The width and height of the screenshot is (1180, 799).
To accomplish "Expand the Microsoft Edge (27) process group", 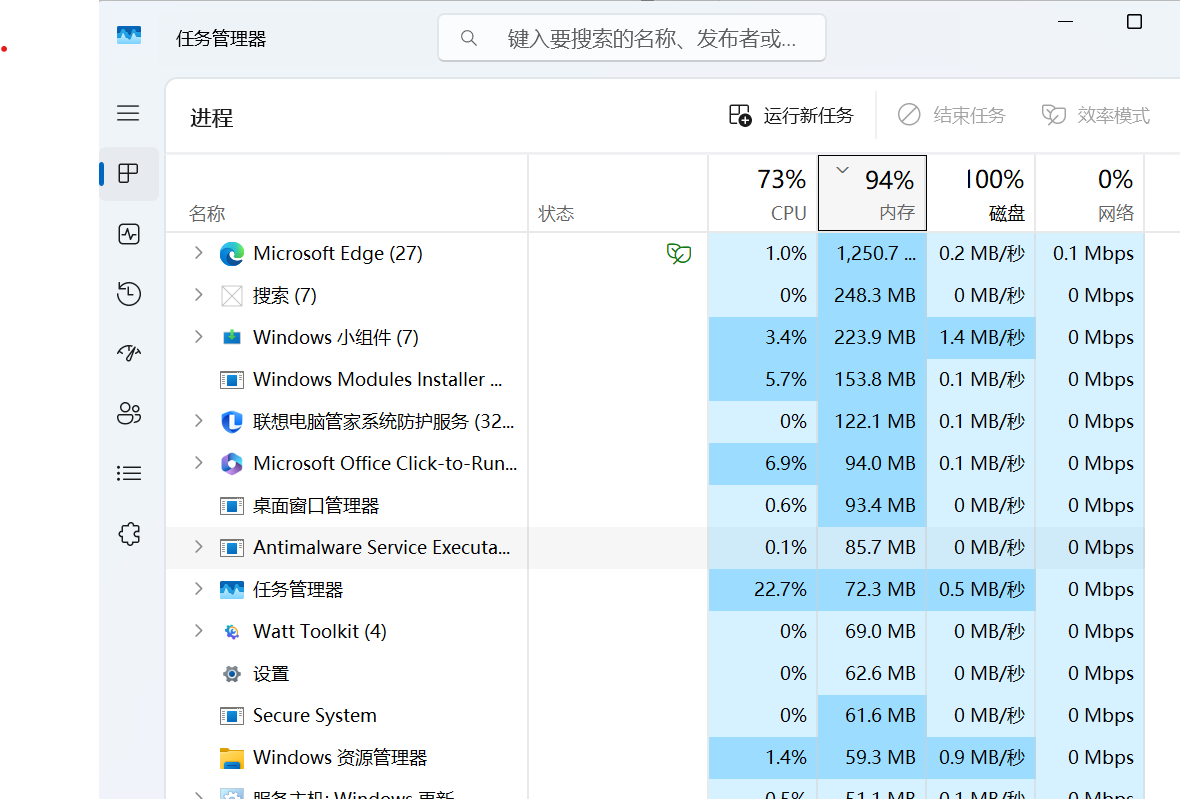I will [x=198, y=253].
